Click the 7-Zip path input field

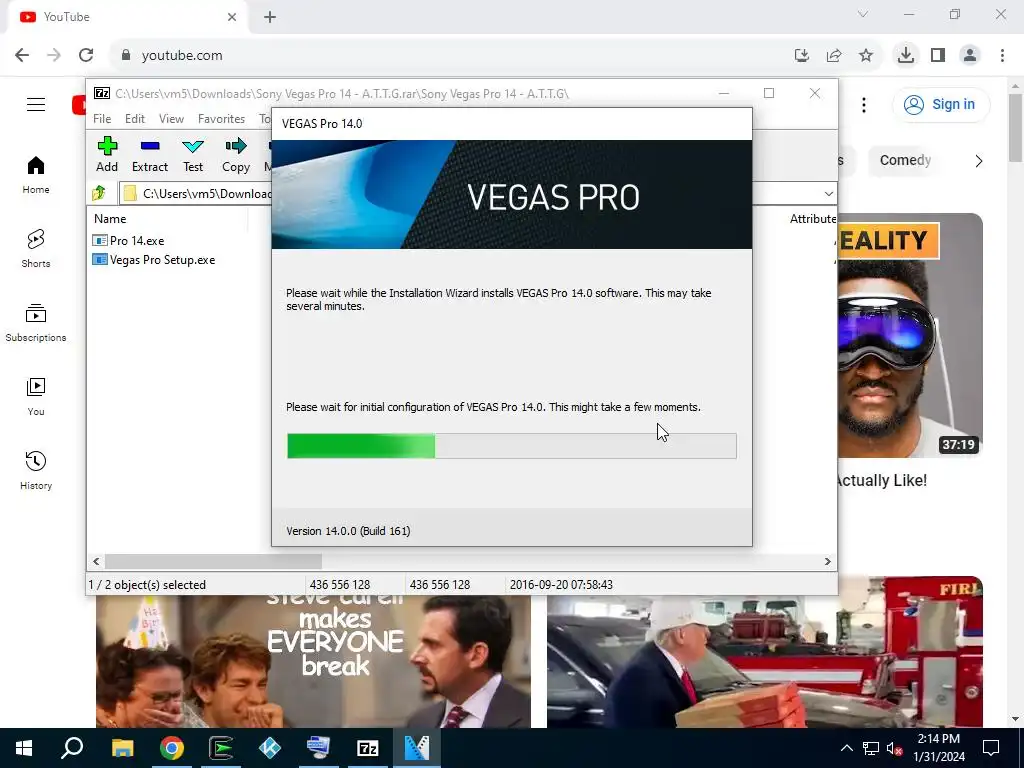(x=196, y=193)
